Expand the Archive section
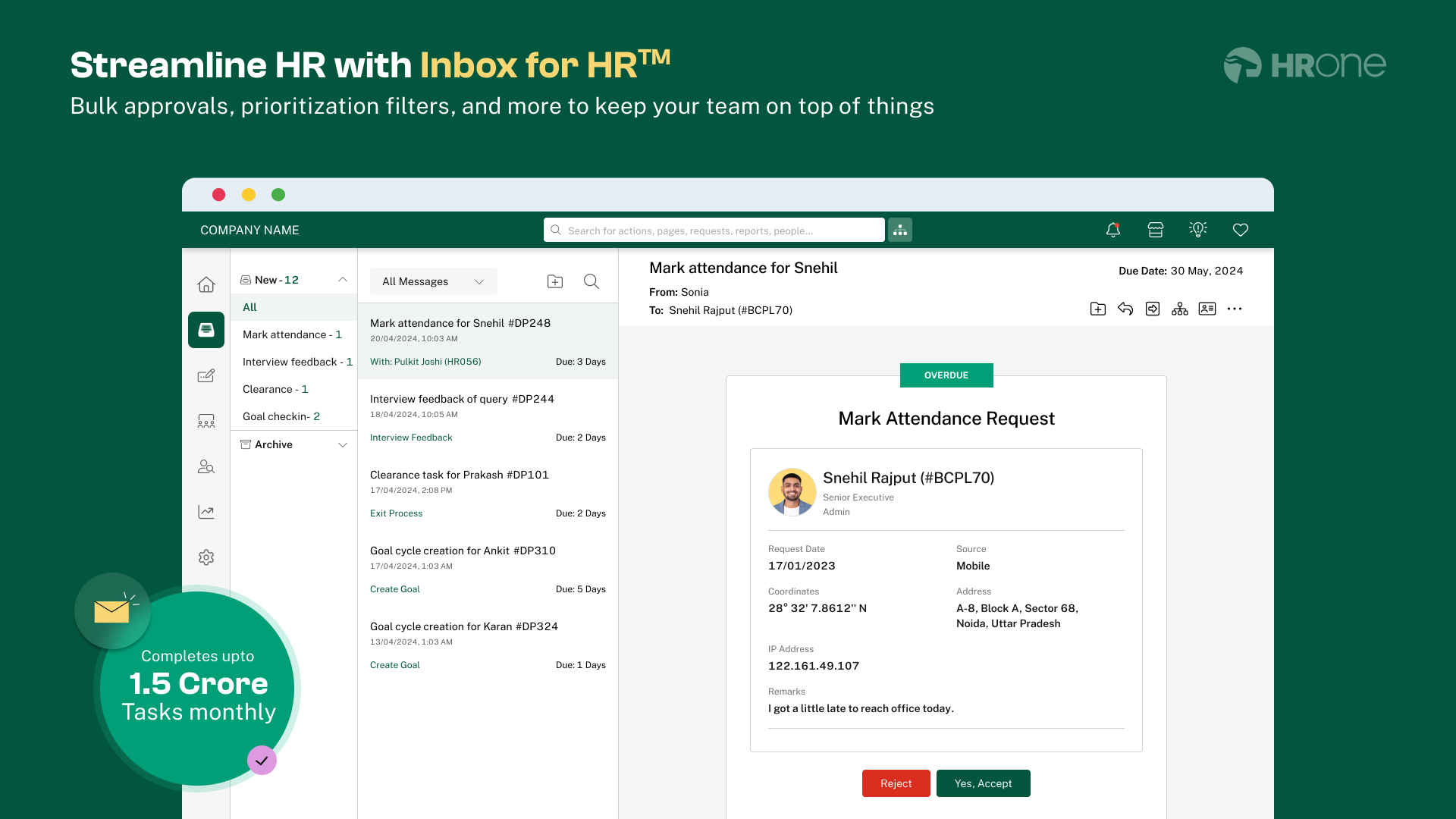1456x819 pixels. tap(342, 445)
